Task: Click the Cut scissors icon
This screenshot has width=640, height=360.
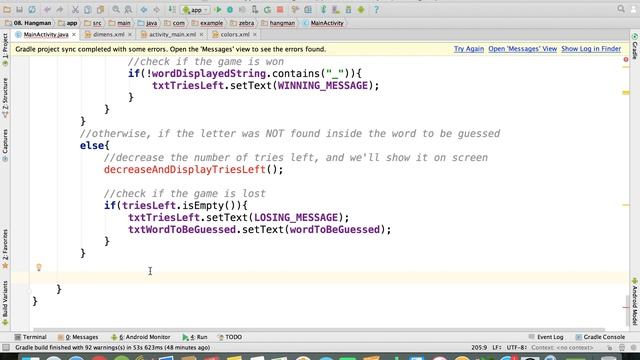Action: pyautogui.click(x=76, y=9)
